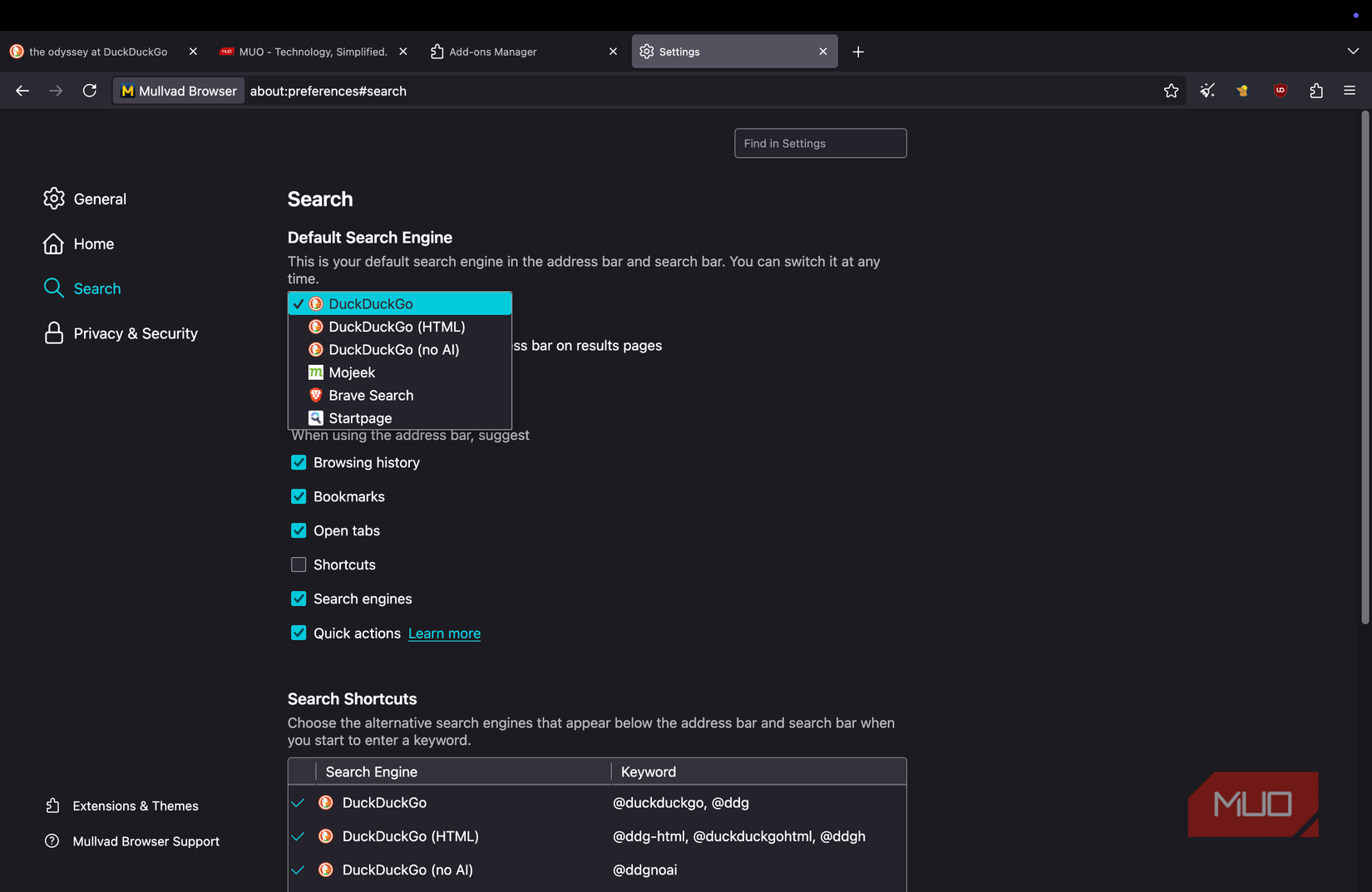Click the @ddg-html keyword cell
Screen dimensions: 1372x892
click(x=739, y=836)
